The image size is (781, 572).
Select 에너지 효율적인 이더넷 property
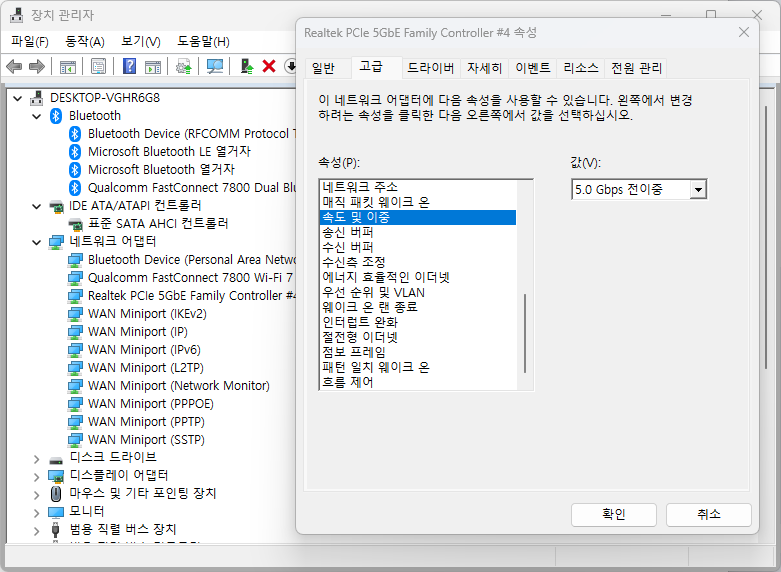pos(417,277)
